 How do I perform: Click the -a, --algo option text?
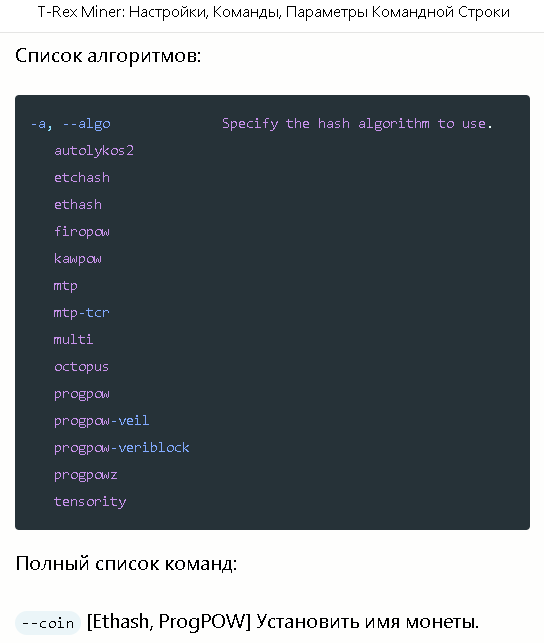click(71, 123)
